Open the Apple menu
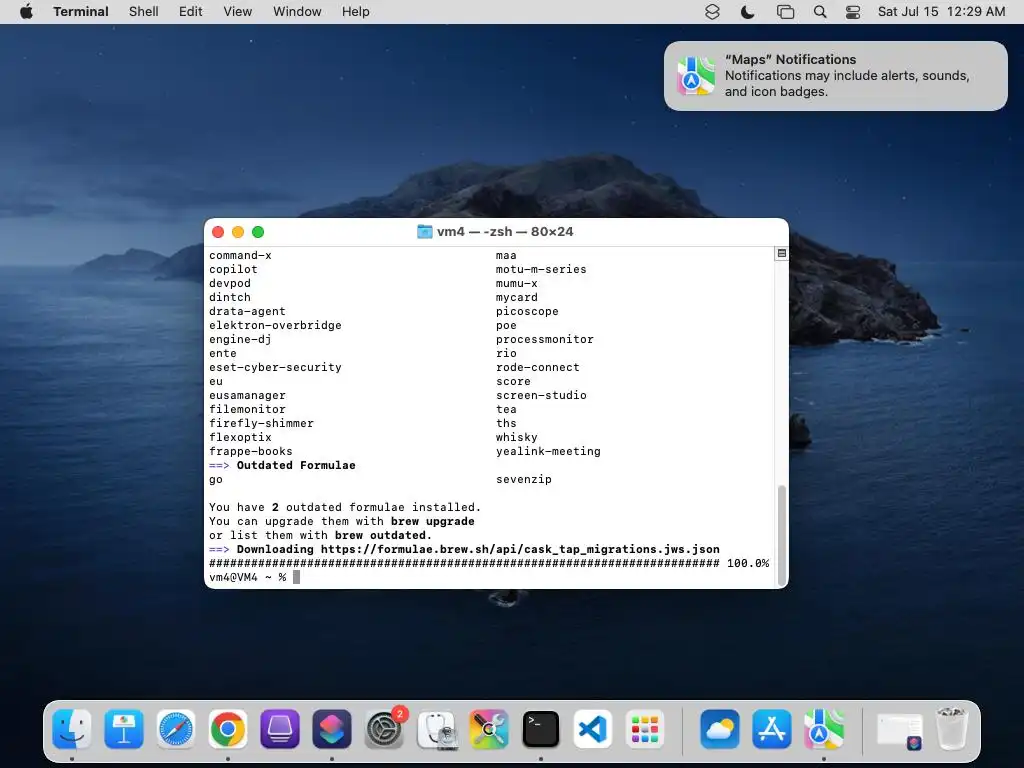The width and height of the screenshot is (1024, 768). coord(26,12)
